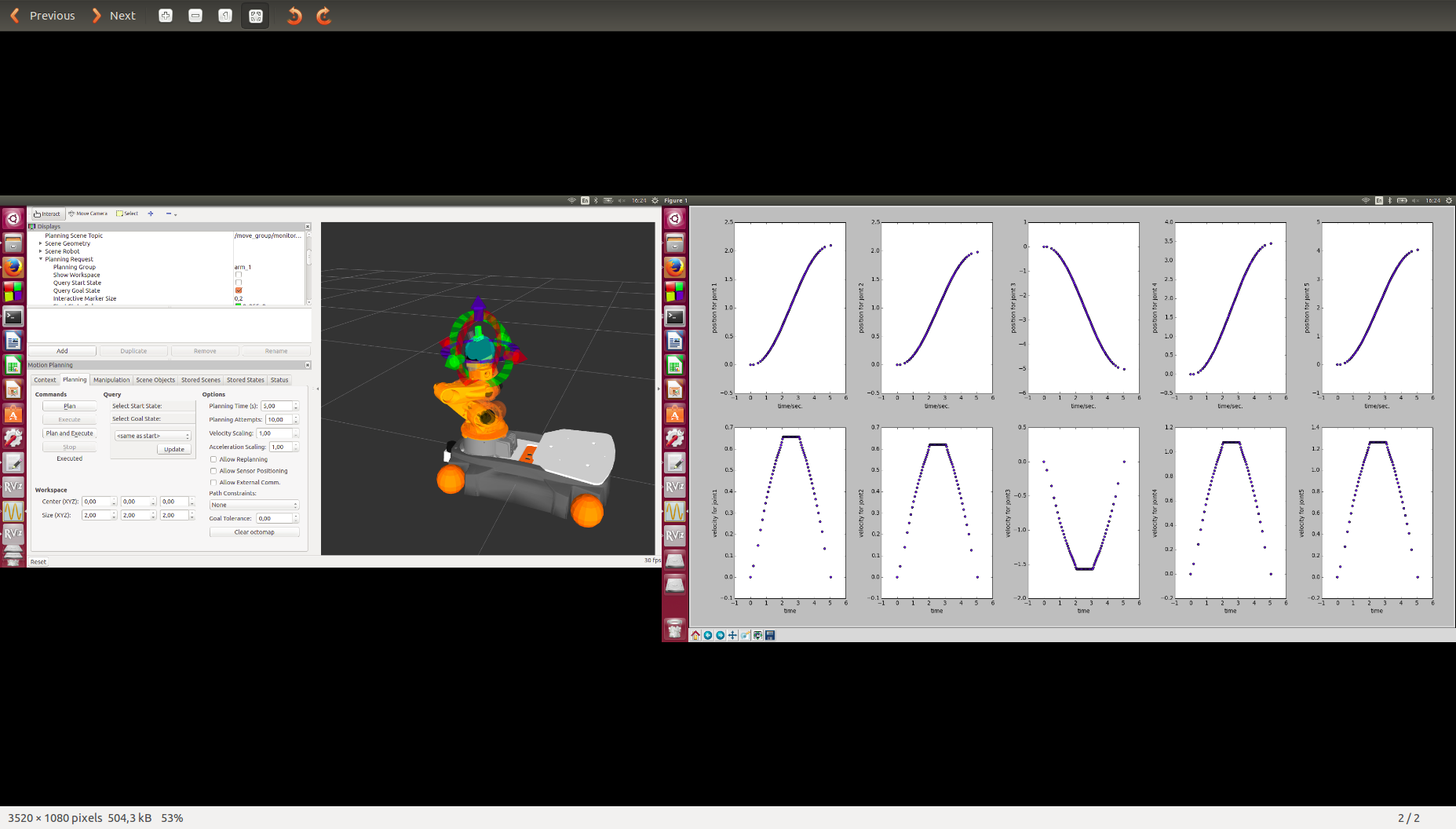Open the goal state '<same as start>' dropdown
Viewport: 1456px width, 829px height.
[x=153, y=436]
